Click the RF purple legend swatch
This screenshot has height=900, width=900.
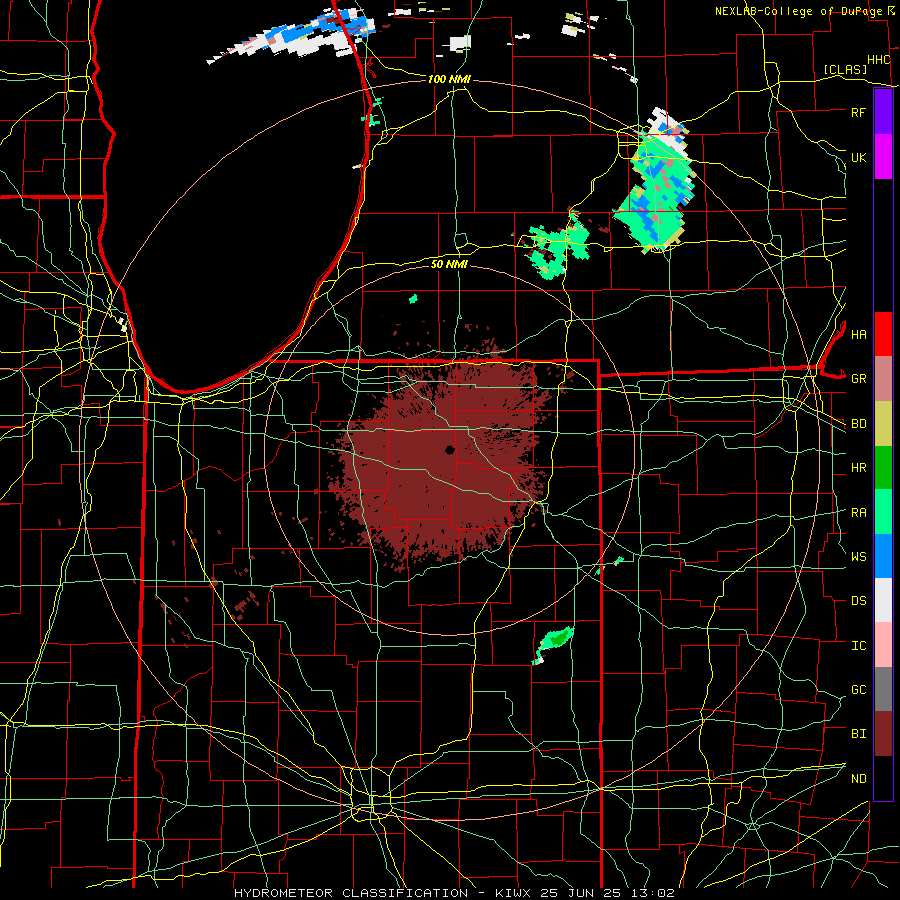pos(883,112)
